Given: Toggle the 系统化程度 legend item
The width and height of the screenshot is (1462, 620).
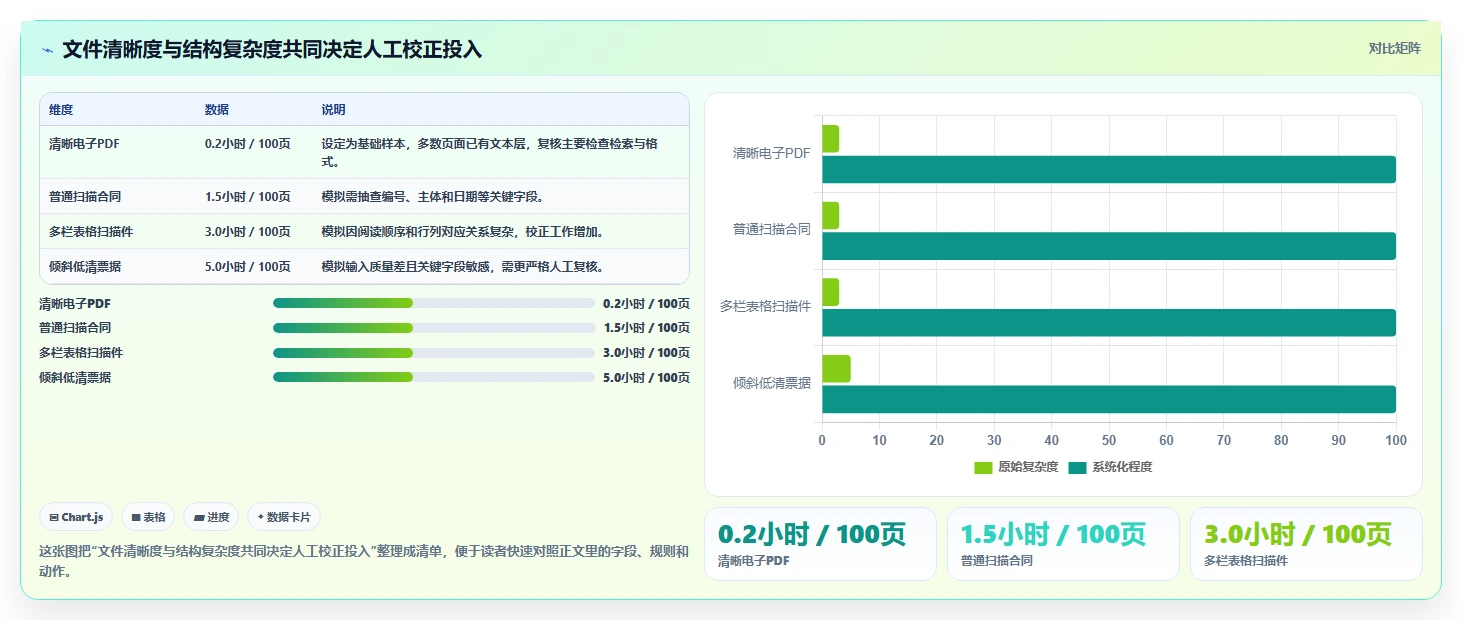Looking at the screenshot, I should click(1110, 467).
